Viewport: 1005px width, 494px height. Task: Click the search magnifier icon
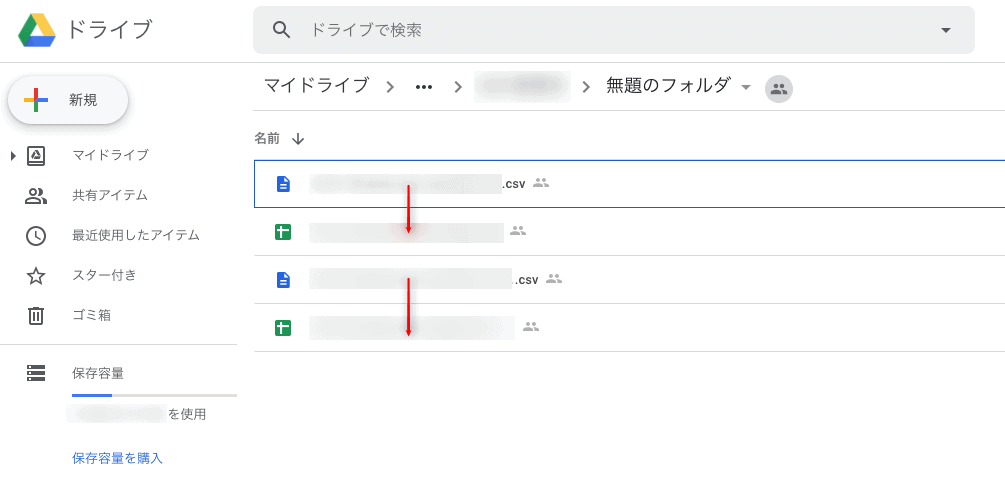tap(283, 30)
